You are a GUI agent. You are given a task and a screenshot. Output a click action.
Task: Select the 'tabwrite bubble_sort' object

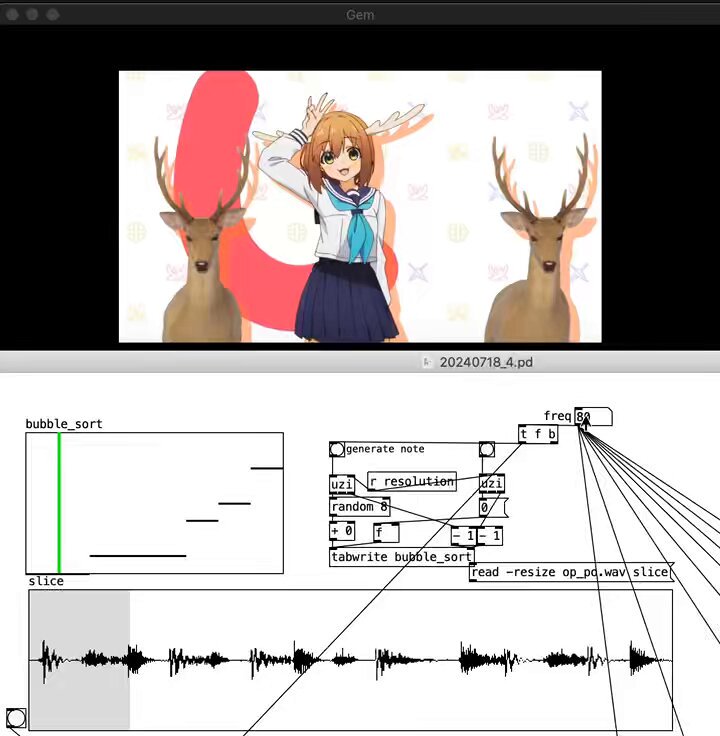(x=402, y=557)
